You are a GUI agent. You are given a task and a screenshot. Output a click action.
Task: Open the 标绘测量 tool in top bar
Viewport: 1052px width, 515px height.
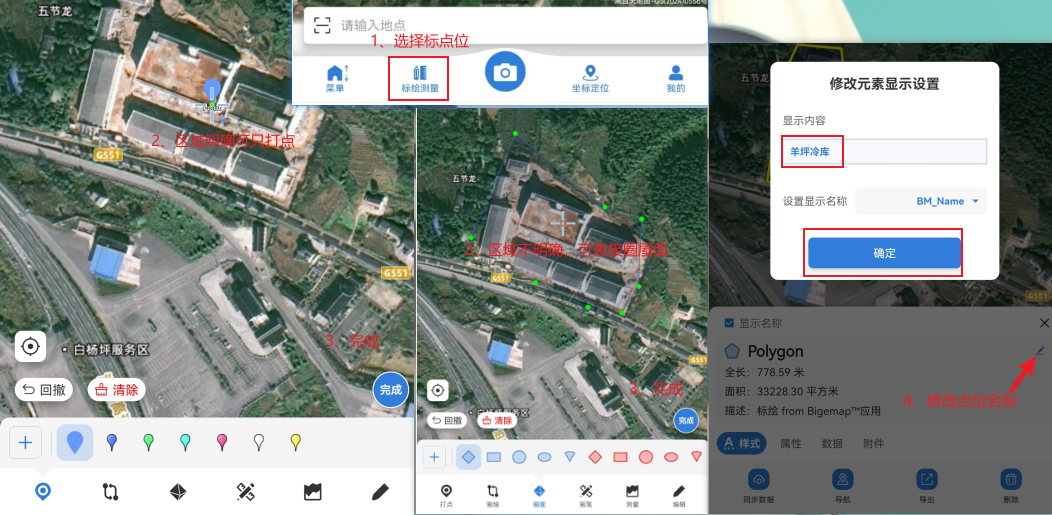click(x=418, y=79)
